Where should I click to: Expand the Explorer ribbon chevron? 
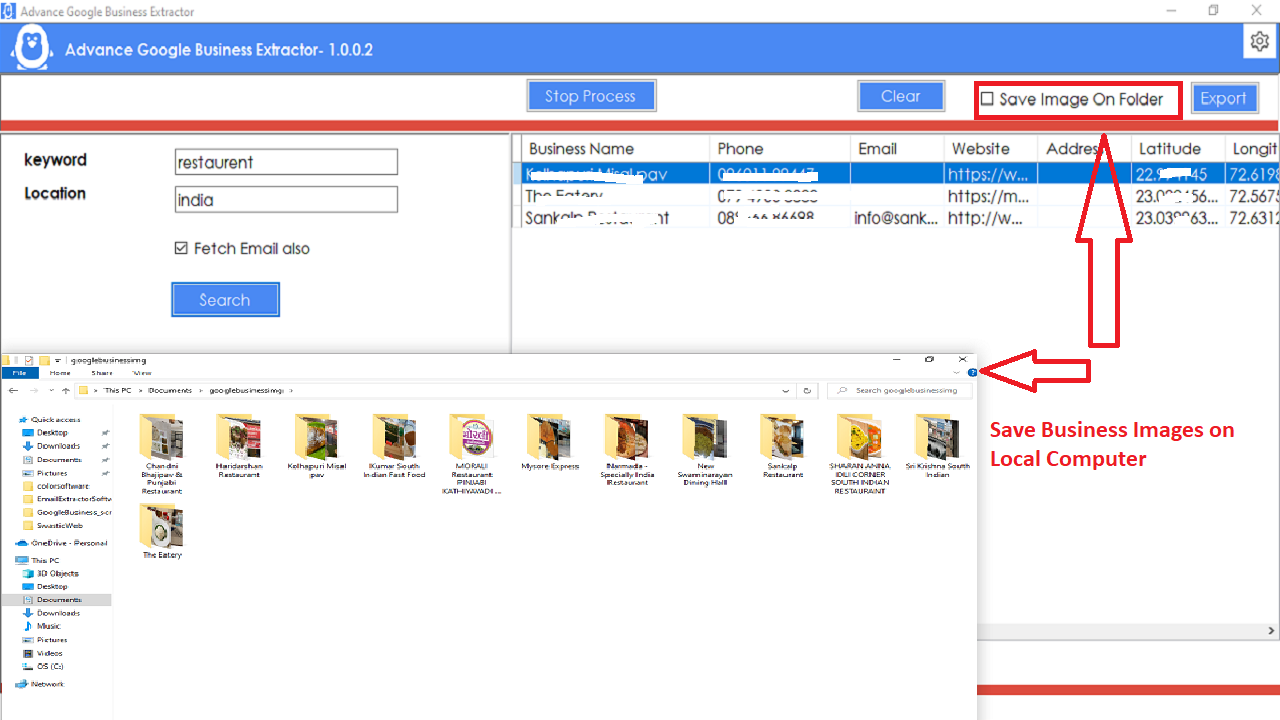click(957, 372)
